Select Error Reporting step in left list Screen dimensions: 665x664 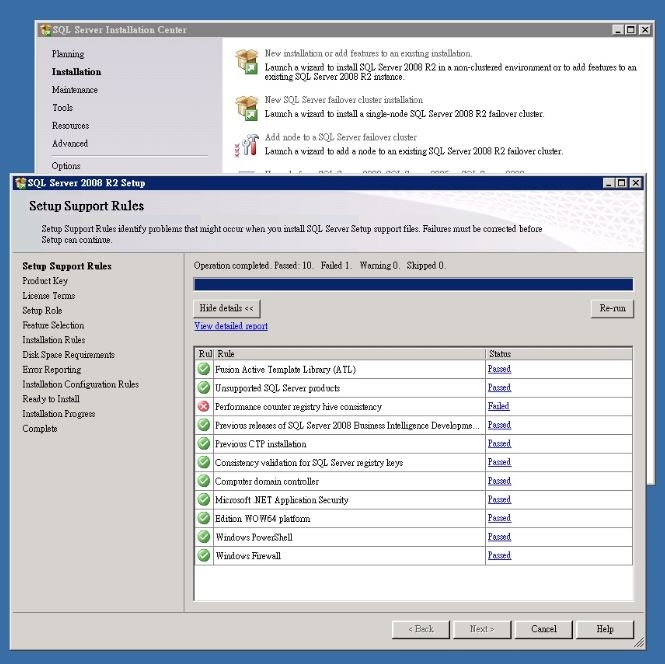coord(52,369)
